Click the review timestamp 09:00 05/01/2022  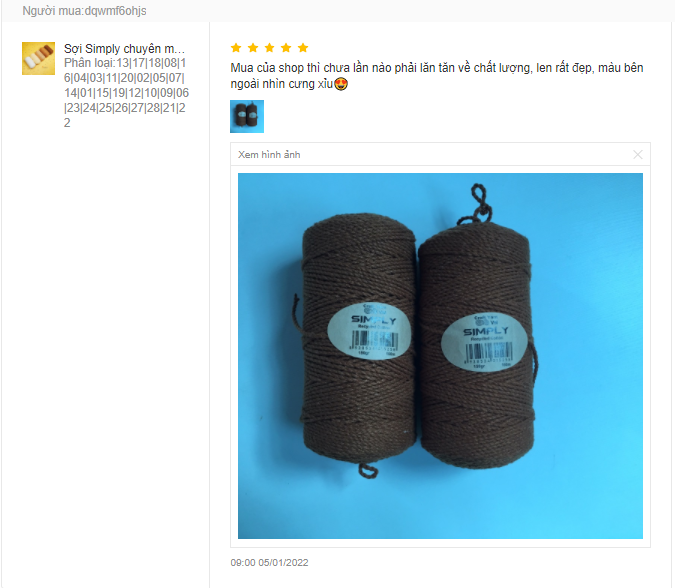[x=269, y=563]
